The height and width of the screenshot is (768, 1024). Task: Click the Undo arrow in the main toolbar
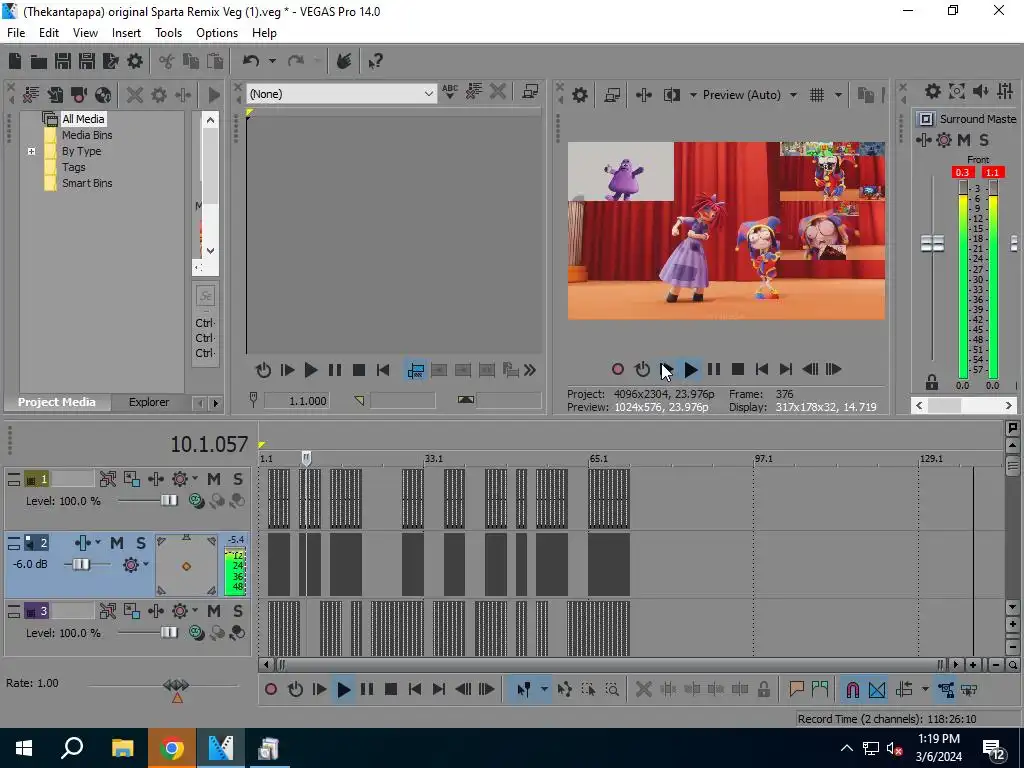click(x=251, y=61)
